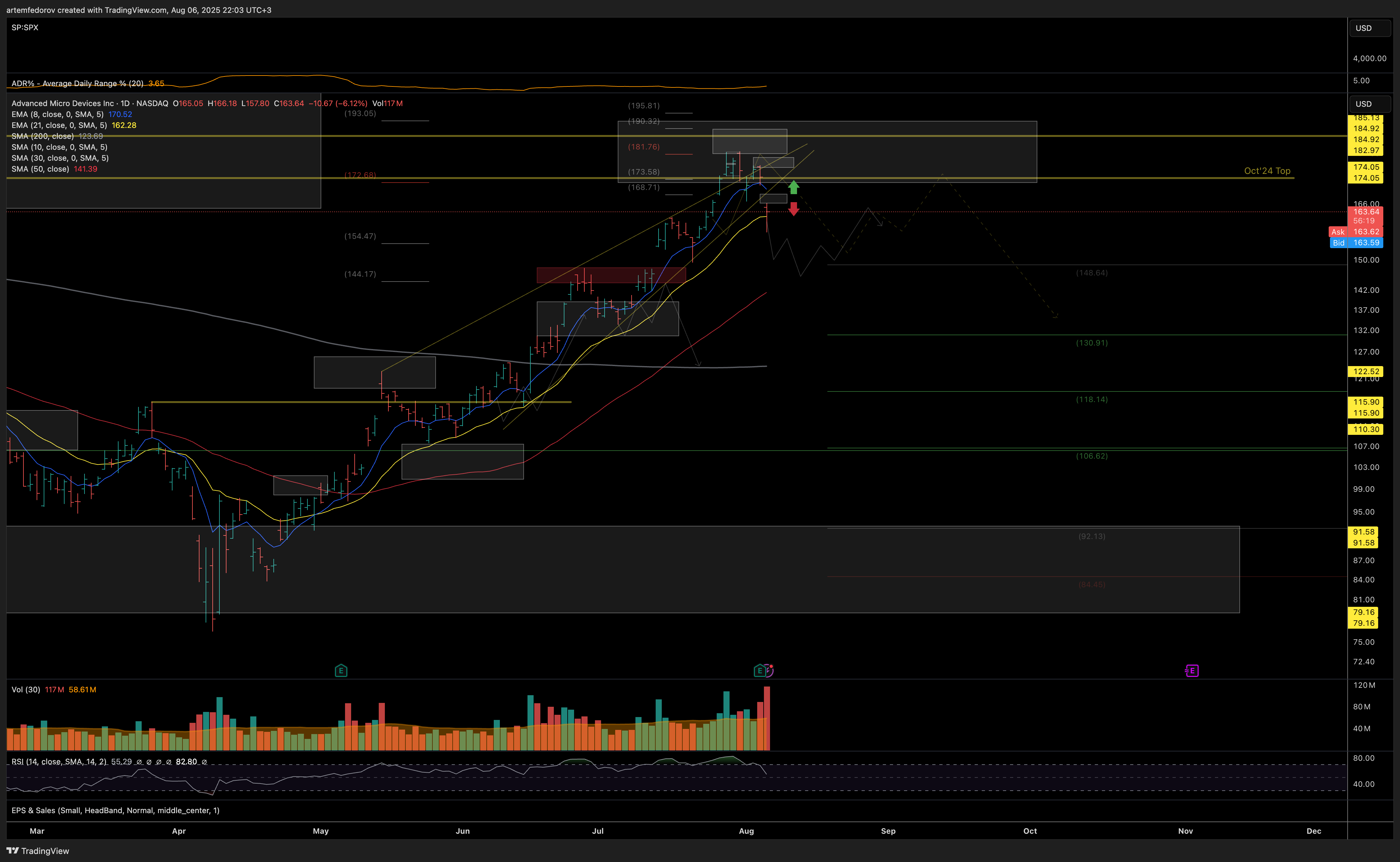This screenshot has width=1400, height=862.
Task: Select the (148.64) target level label
Action: tap(1092, 273)
